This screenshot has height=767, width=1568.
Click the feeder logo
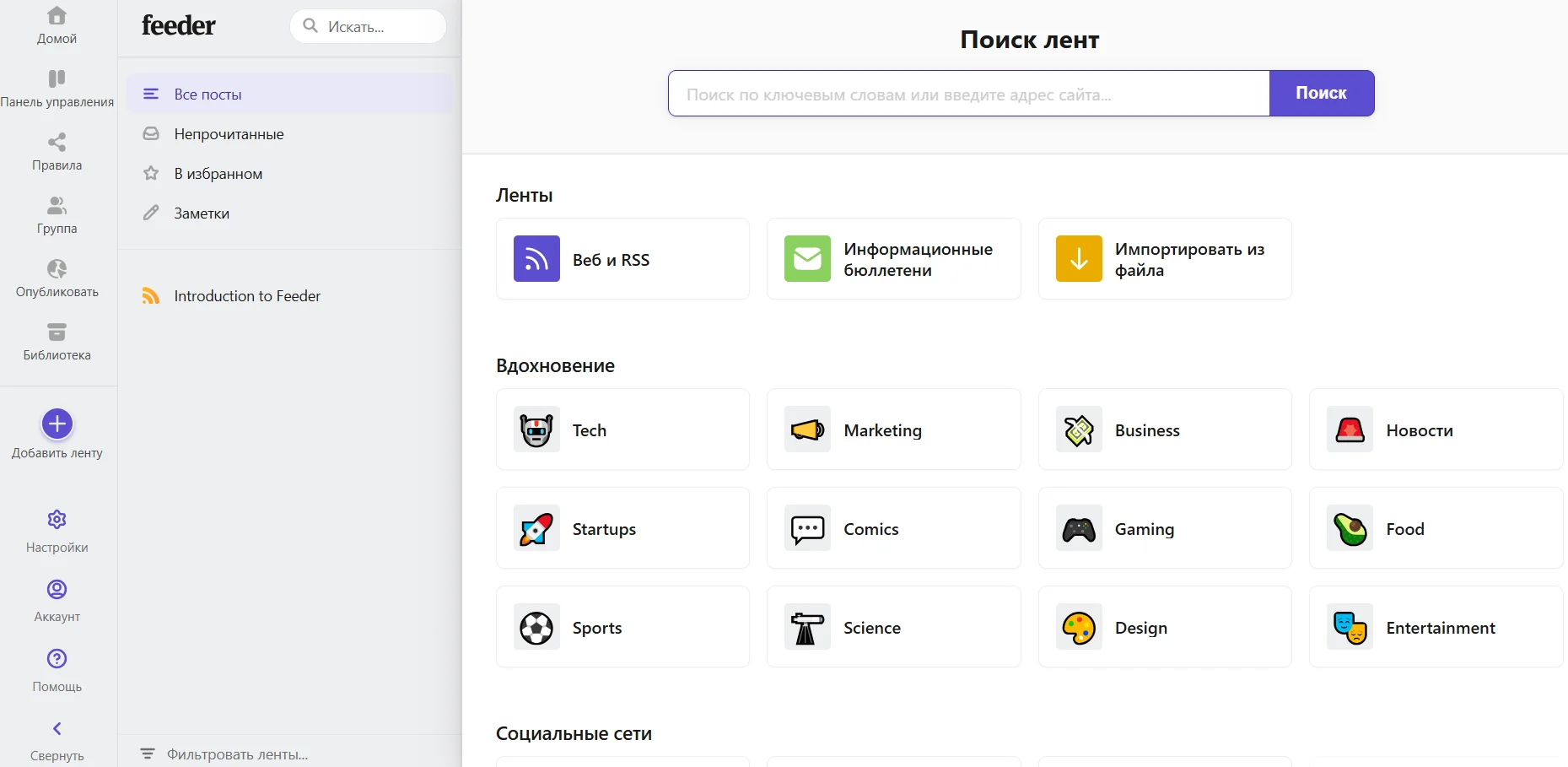pos(179,25)
